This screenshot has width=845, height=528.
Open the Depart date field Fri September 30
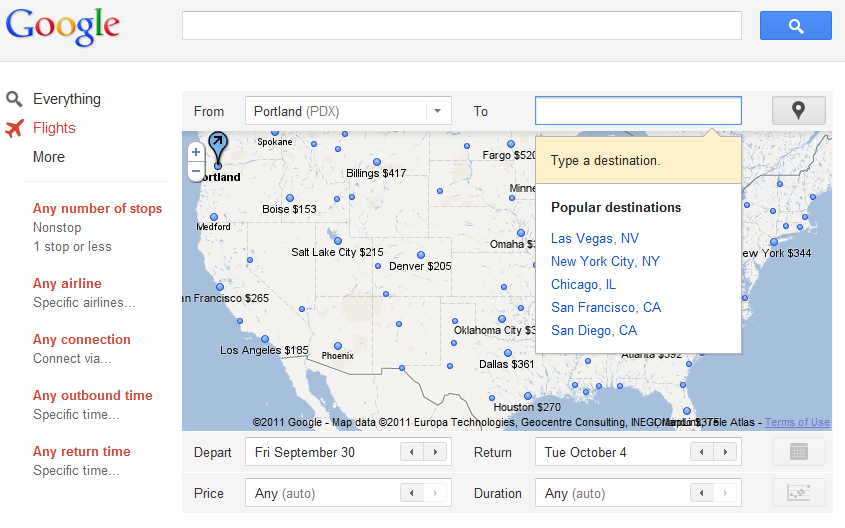click(348, 451)
